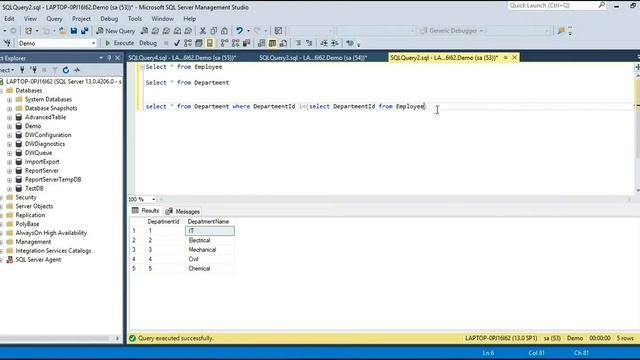Select the ReportServer database
This screenshot has height=360, width=640.
point(42,171)
